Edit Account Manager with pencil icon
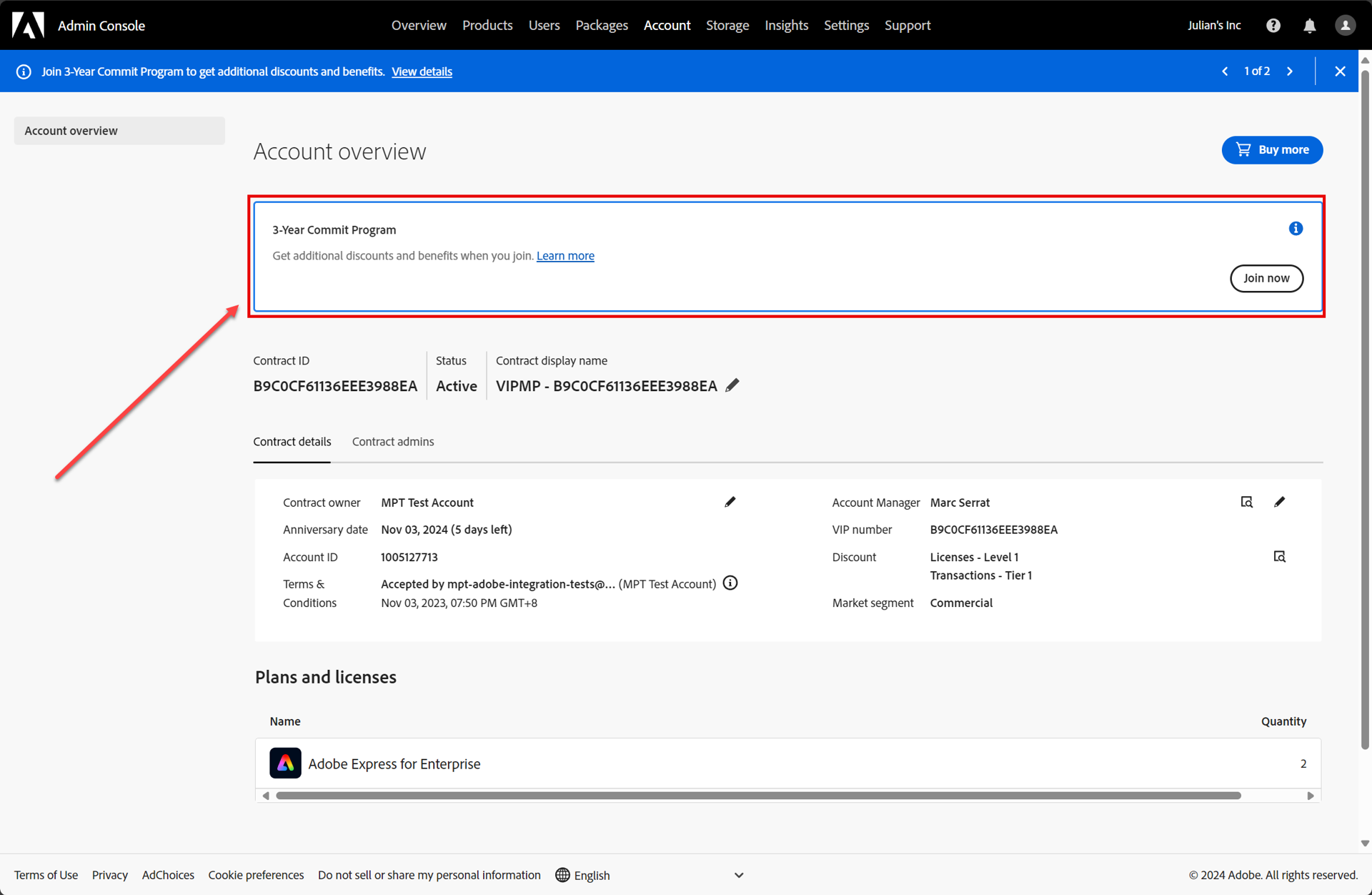Viewport: 1372px width, 895px height. [x=1279, y=502]
